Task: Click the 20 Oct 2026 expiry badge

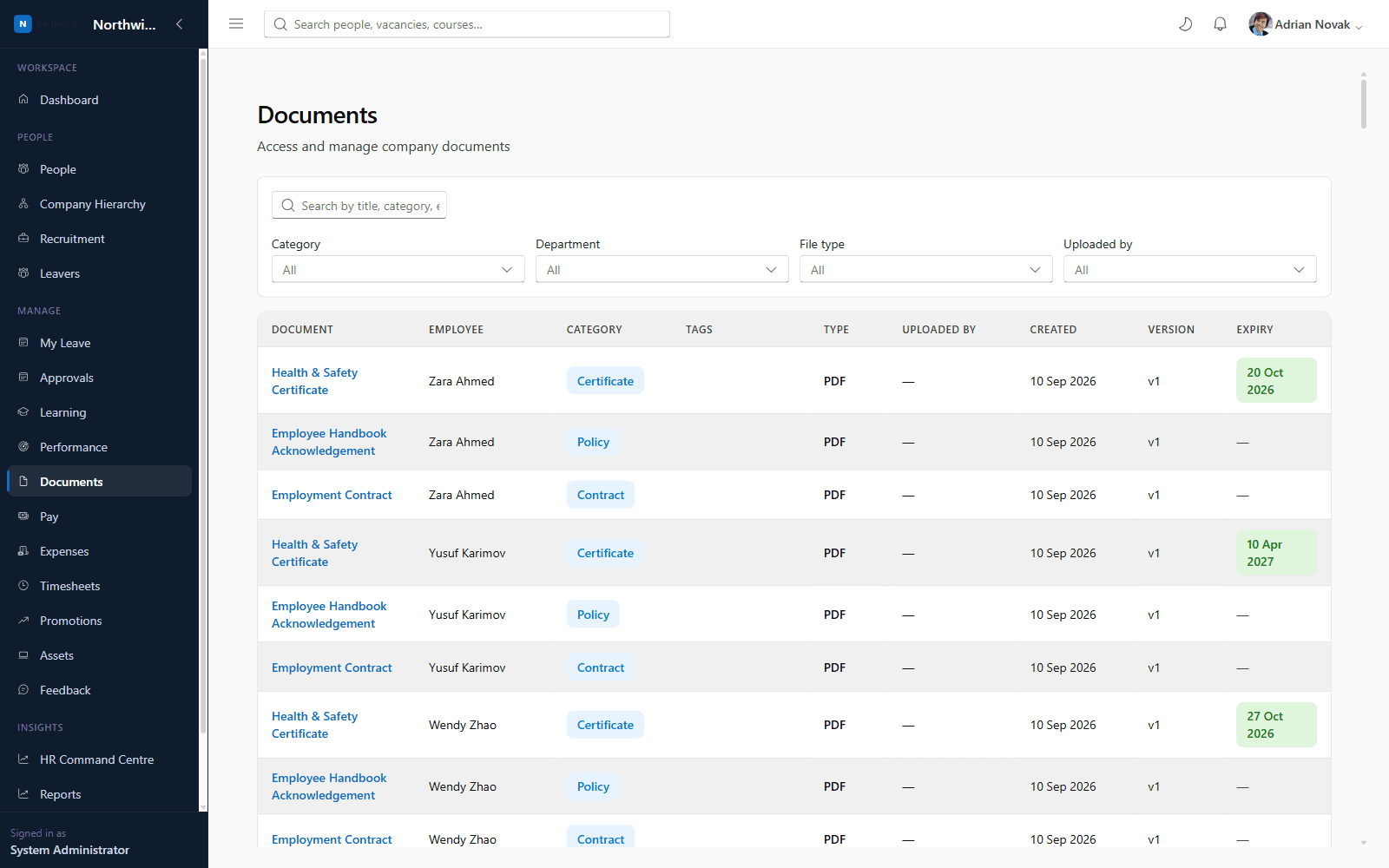Action: coord(1276,381)
